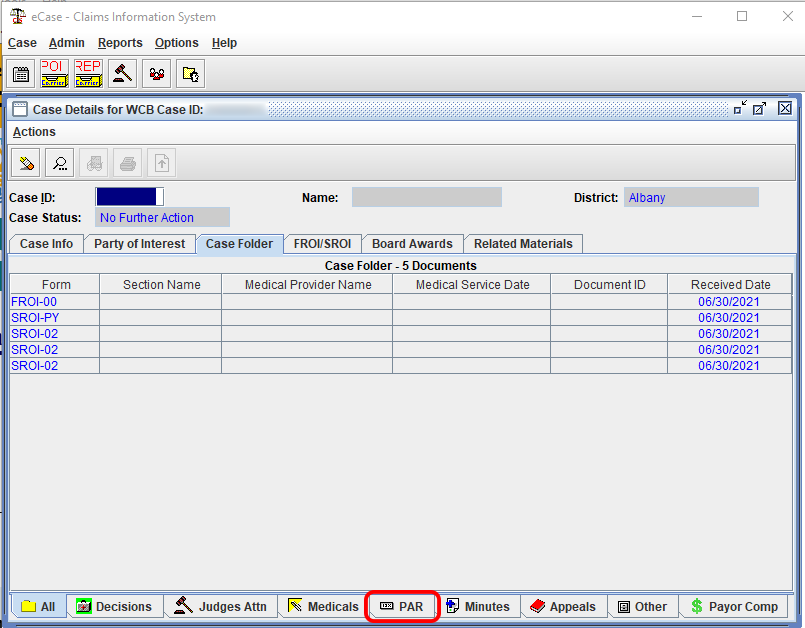Open the POI Carrier toolbar icon
Viewport: 805px width, 628px height.
click(x=54, y=73)
